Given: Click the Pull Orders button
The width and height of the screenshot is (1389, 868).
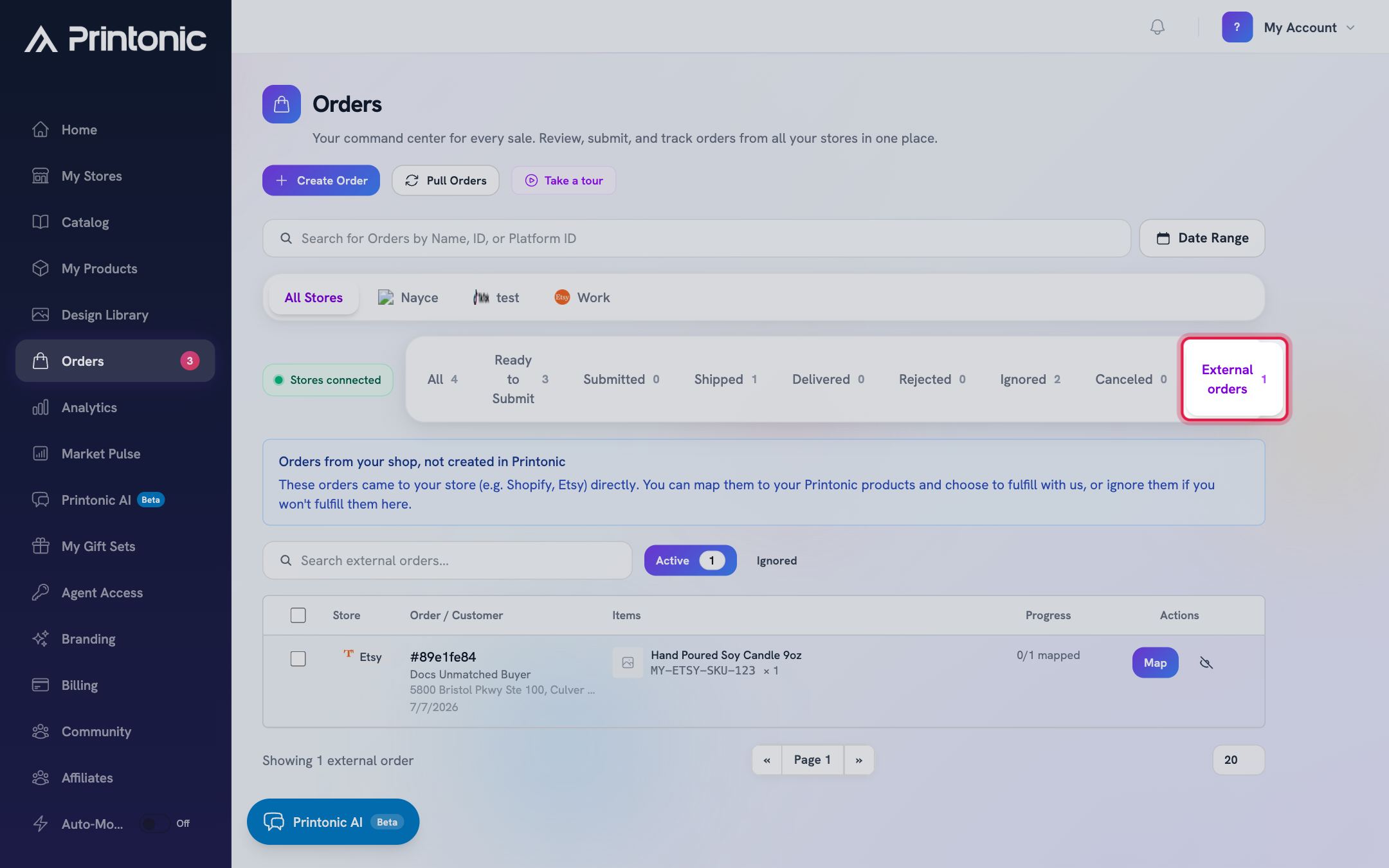Looking at the screenshot, I should click(446, 181).
